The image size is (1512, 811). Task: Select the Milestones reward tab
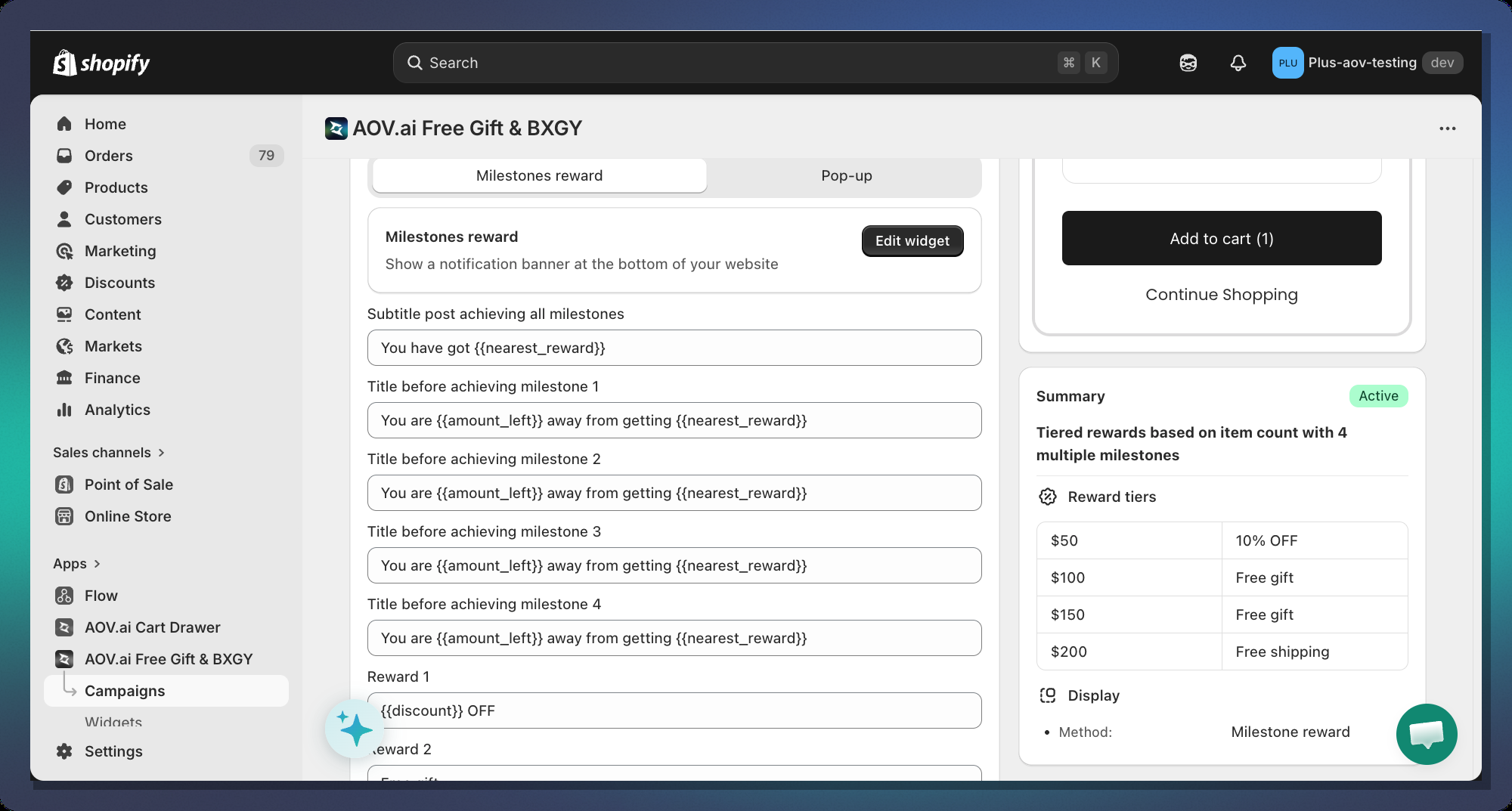pos(539,175)
